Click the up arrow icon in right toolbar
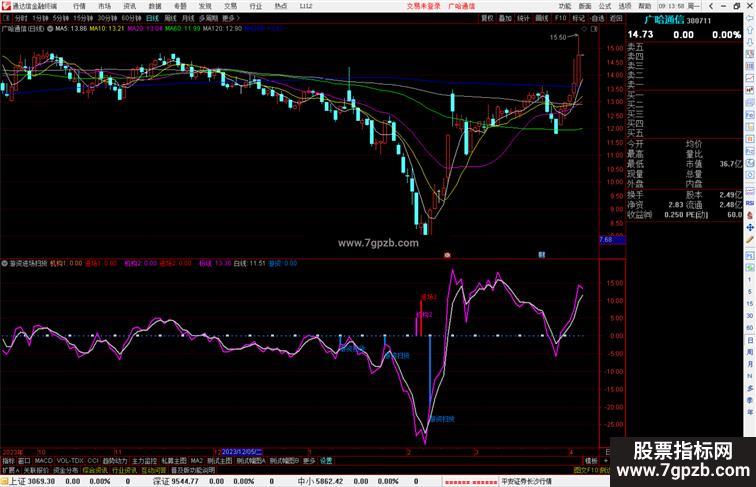 click(750, 31)
